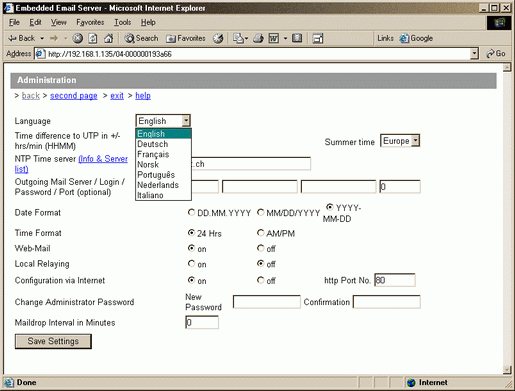515x391 pixels.
Task: Select MM/DD/YYYY date format
Action: coord(261,212)
